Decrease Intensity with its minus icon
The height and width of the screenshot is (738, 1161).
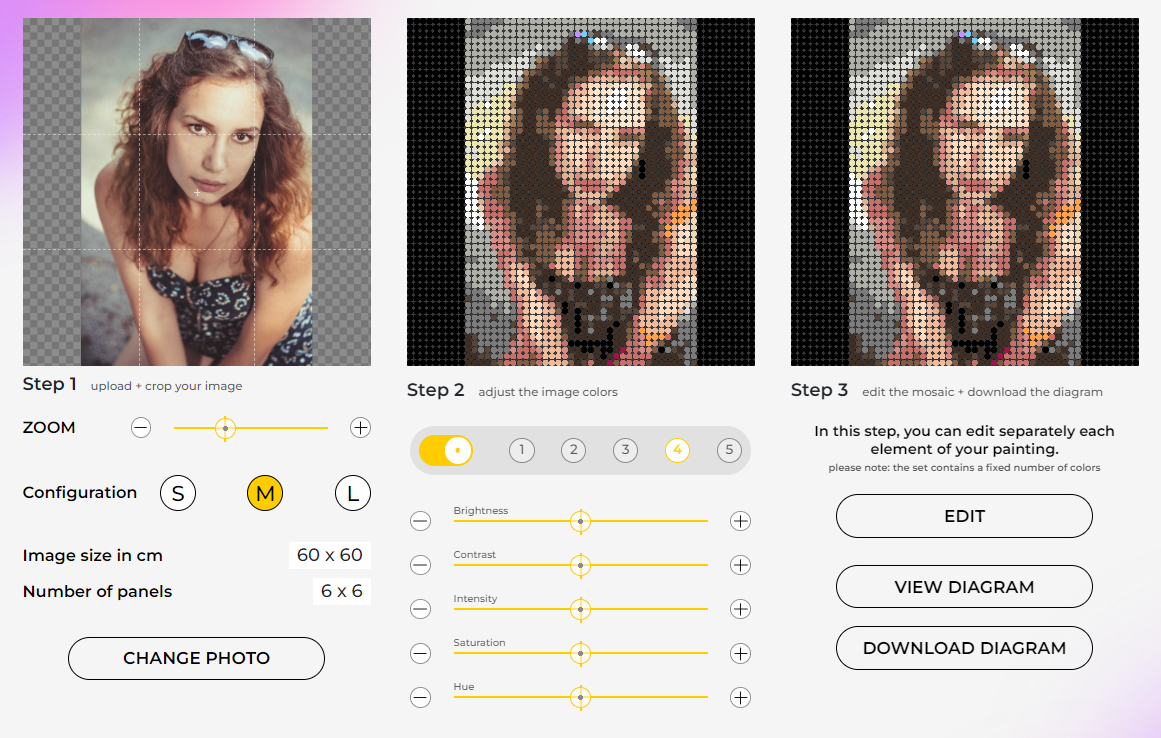tap(421, 609)
